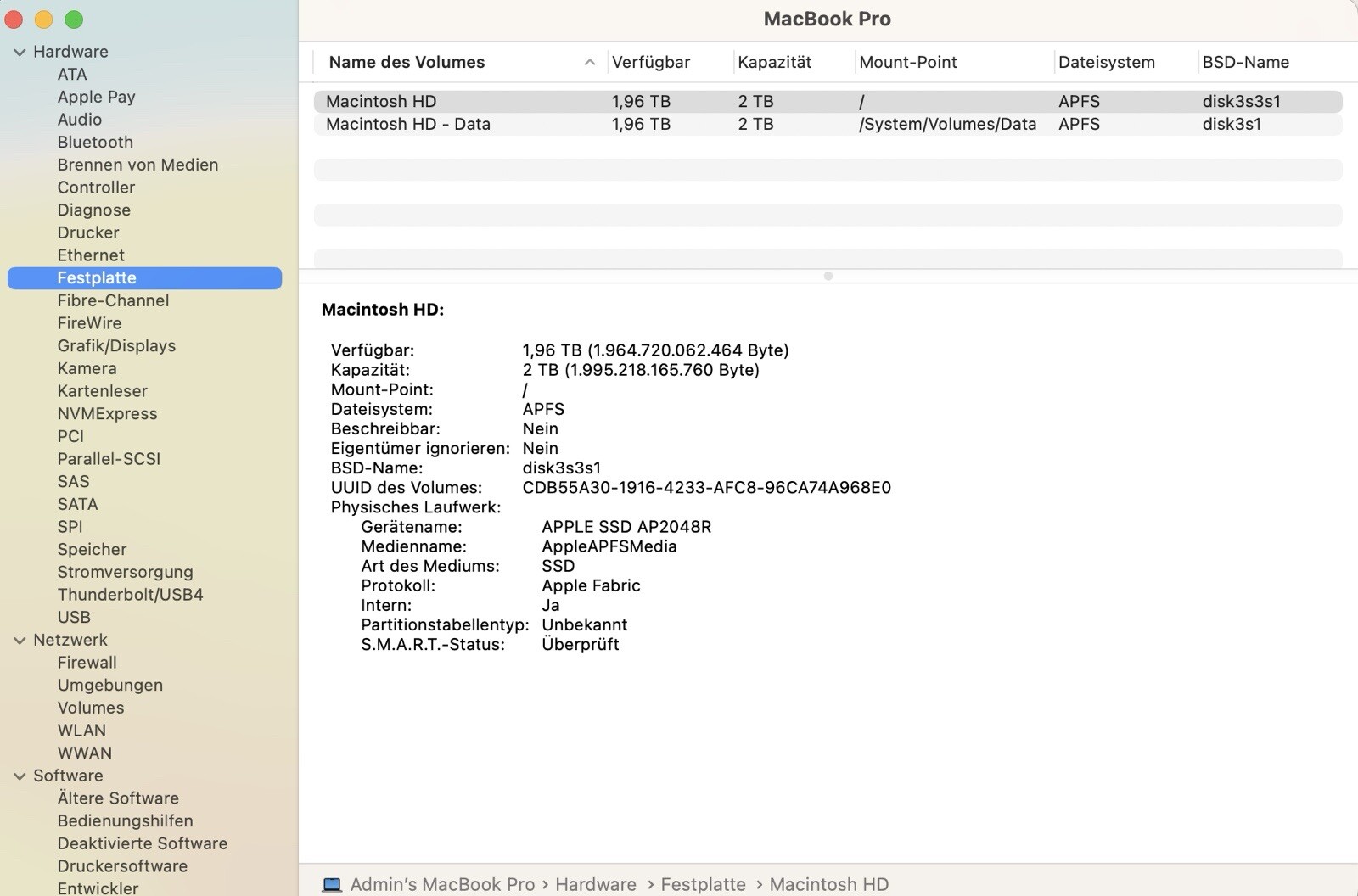The width and height of the screenshot is (1358, 896).
Task: Sort by the Verfügbar column header
Action: click(651, 62)
